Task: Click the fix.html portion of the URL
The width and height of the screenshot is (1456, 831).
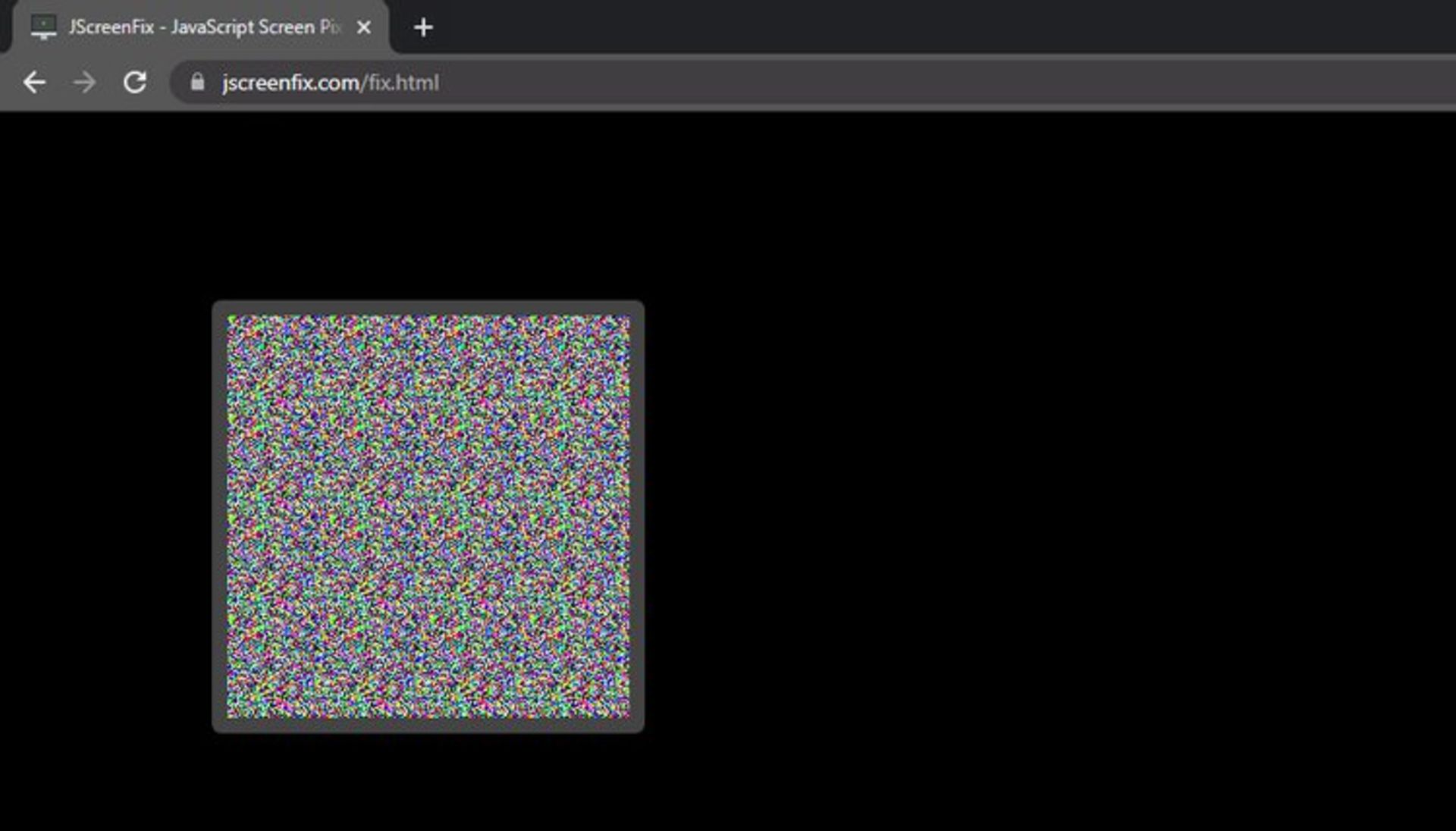Action: [x=402, y=83]
